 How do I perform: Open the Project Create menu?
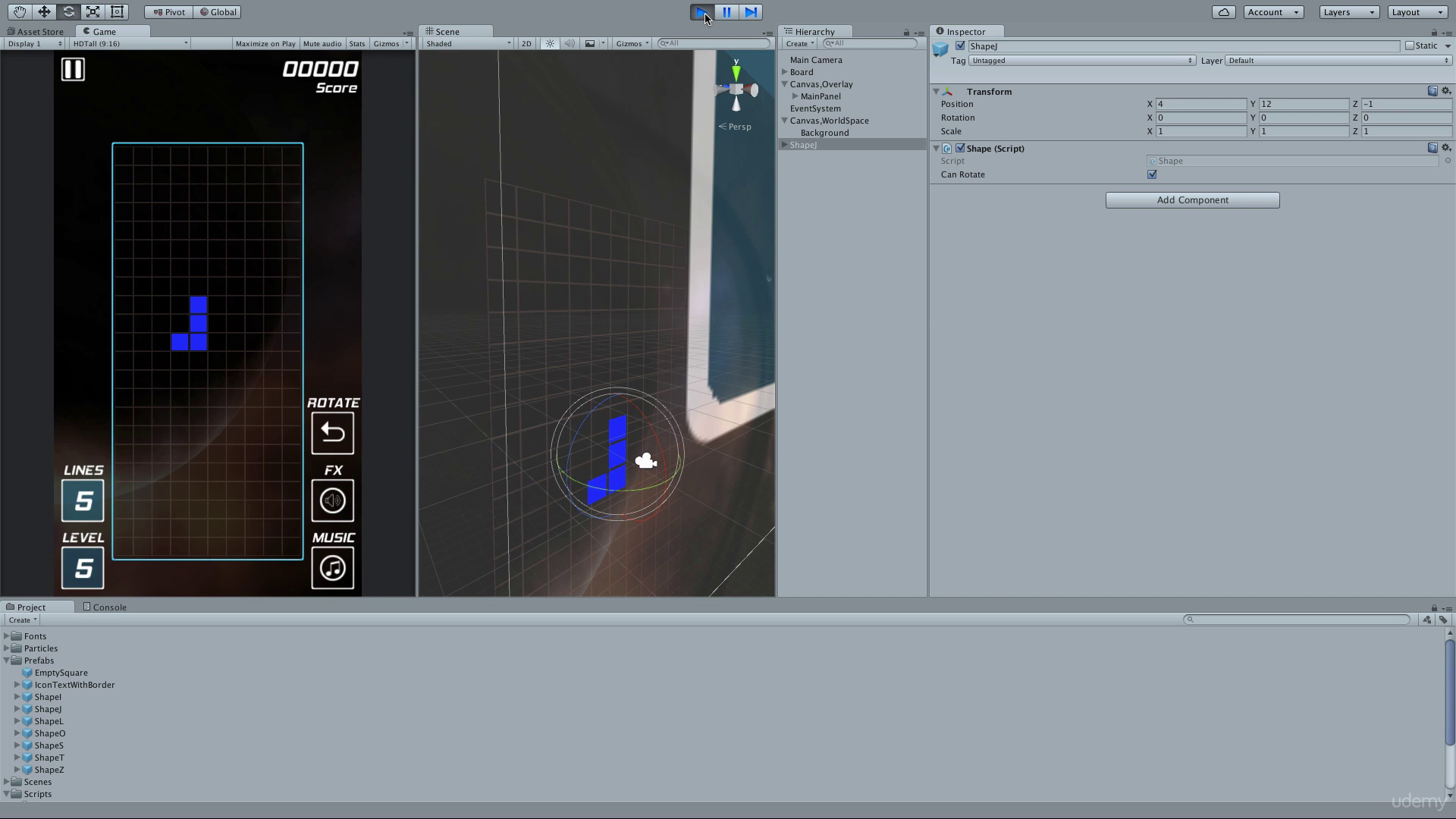coord(22,620)
